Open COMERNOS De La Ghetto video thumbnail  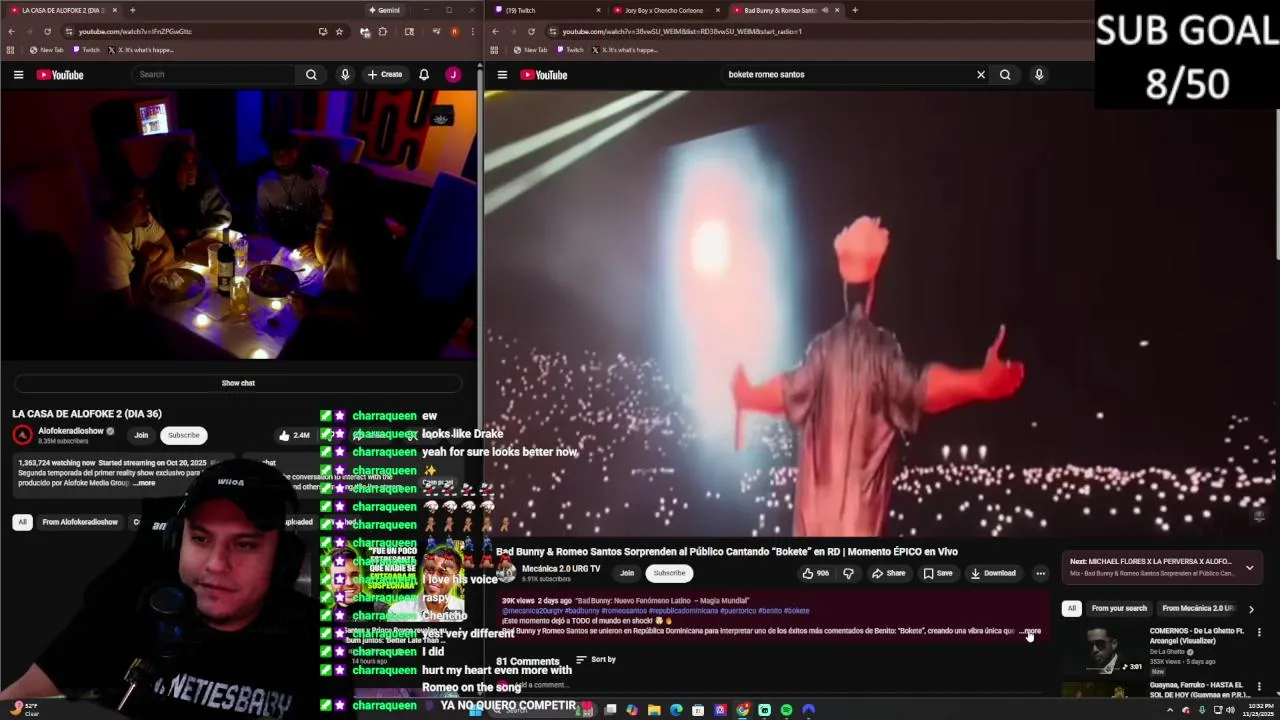pyautogui.click(x=1103, y=650)
